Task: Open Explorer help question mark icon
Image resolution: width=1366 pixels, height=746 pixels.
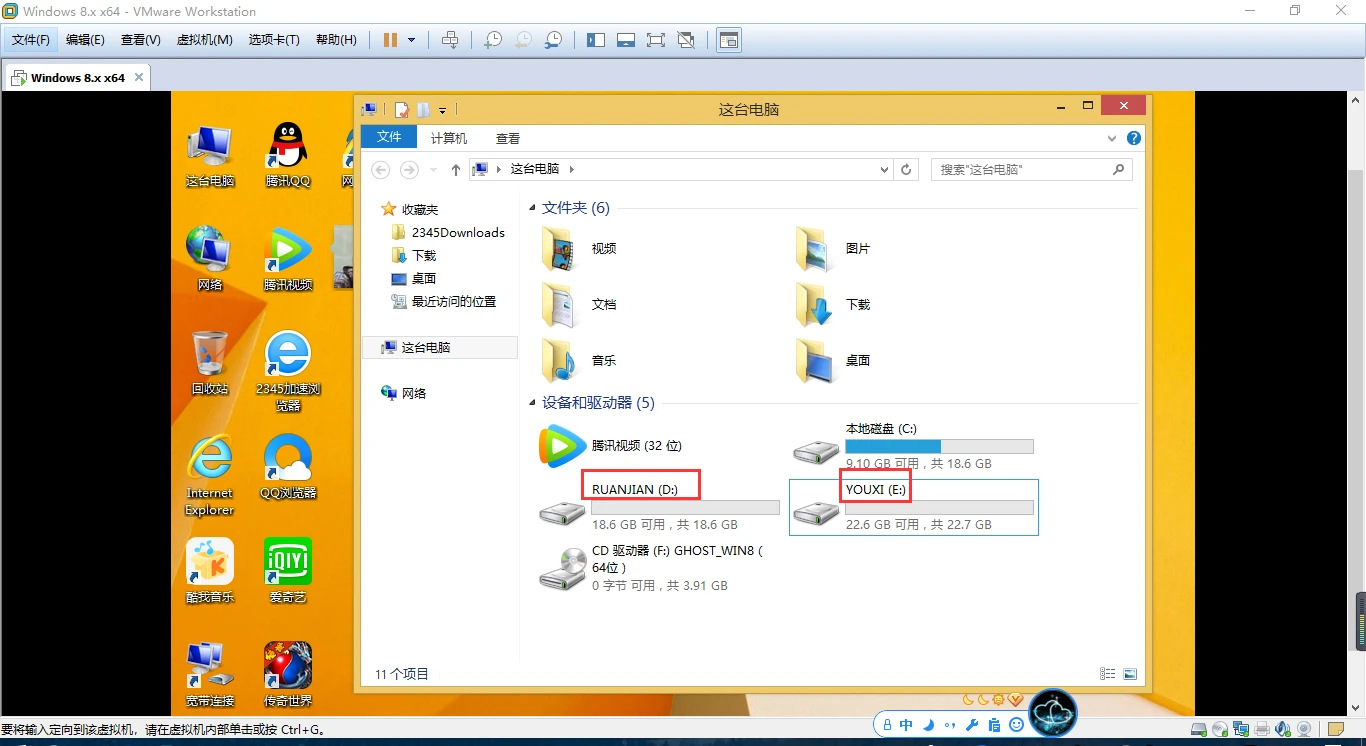Action: coord(1133,138)
